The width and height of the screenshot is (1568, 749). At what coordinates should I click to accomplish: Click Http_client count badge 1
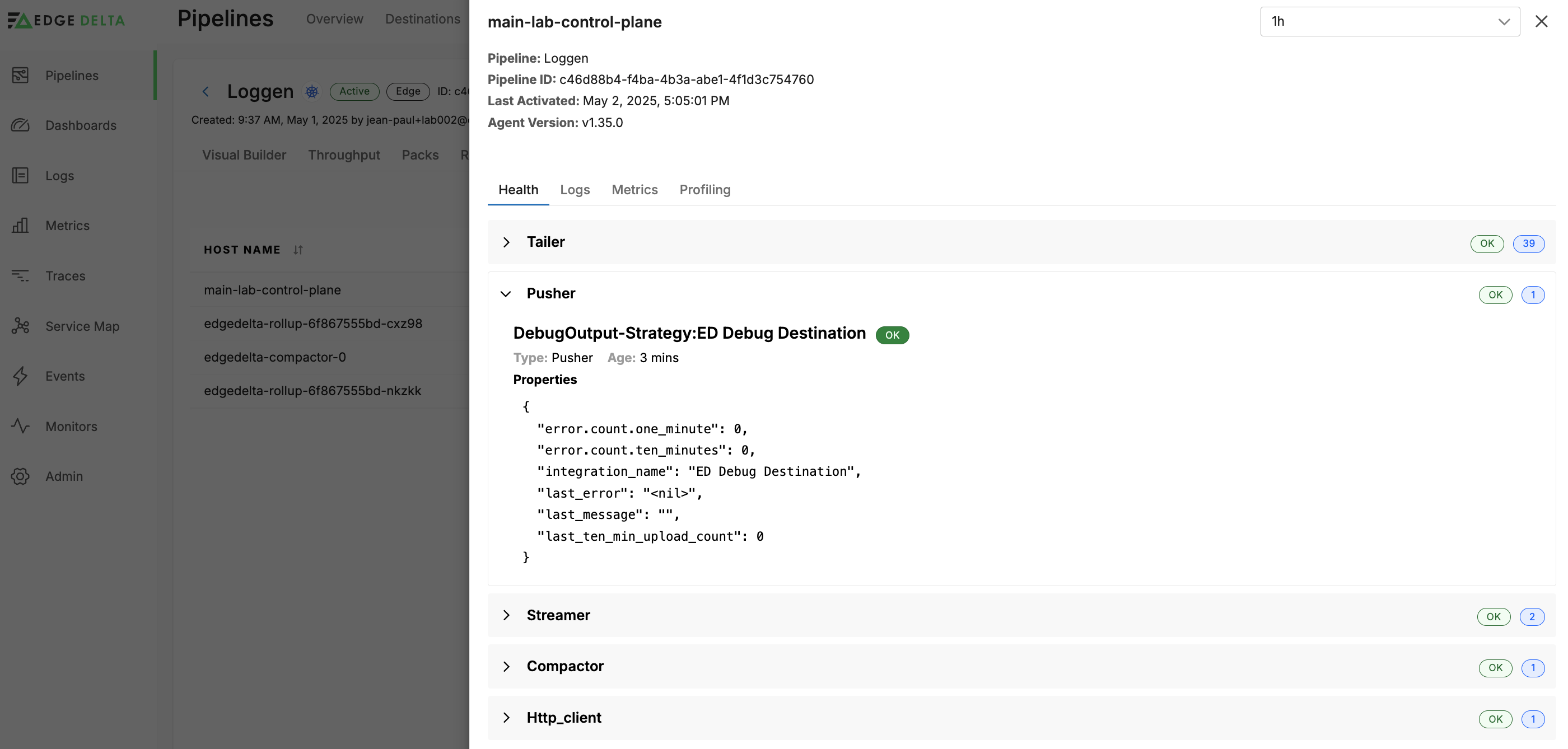[x=1533, y=719]
